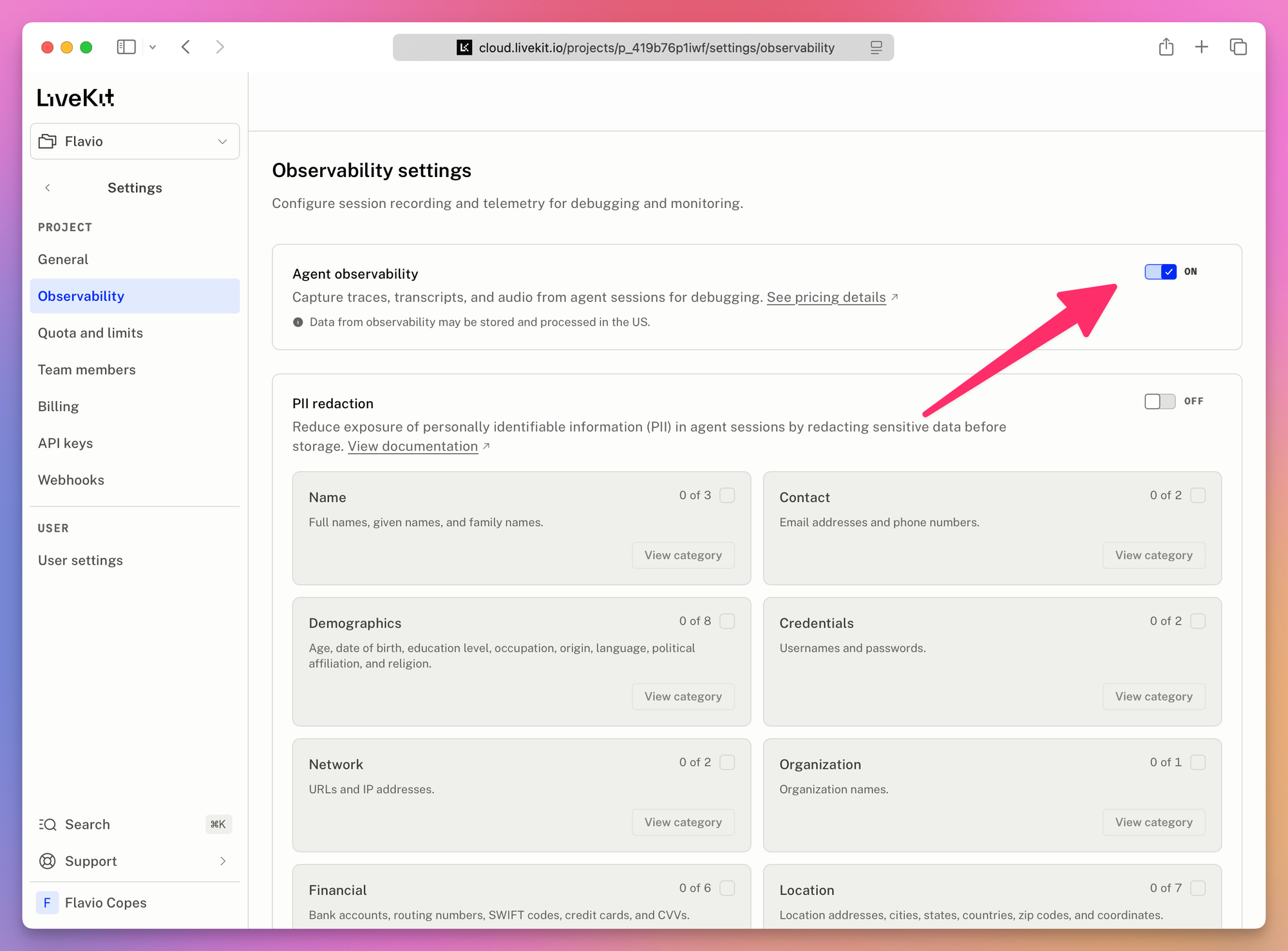1288x951 pixels.
Task: Click the ⌘K search shortcut badge
Action: (218, 824)
